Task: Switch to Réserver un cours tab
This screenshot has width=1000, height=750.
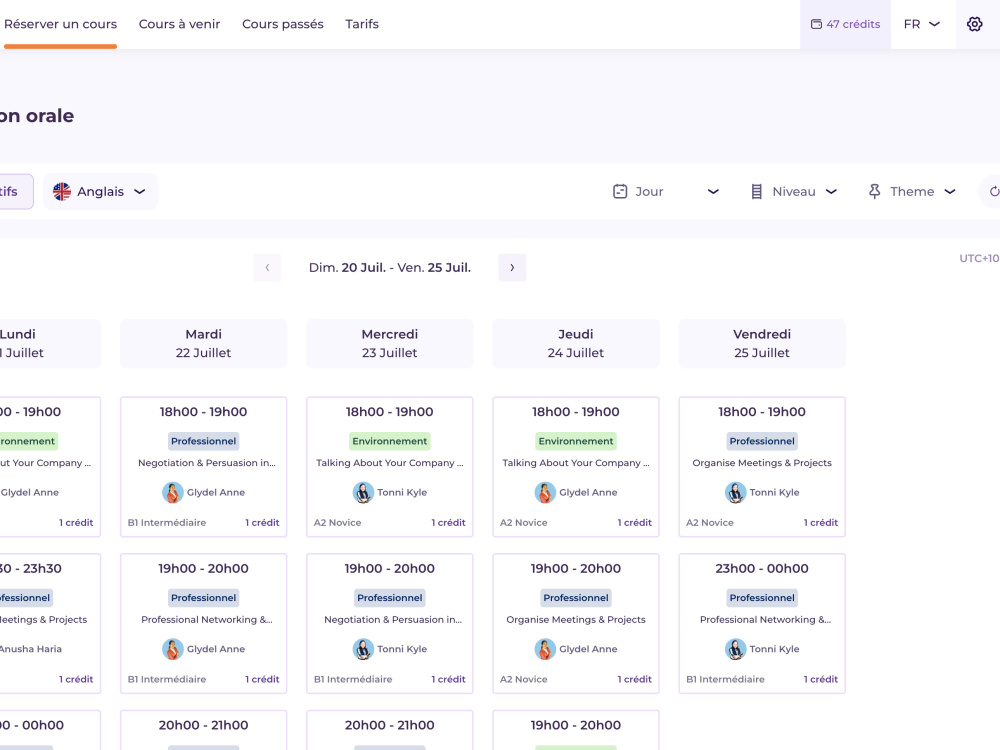Action: [x=60, y=24]
